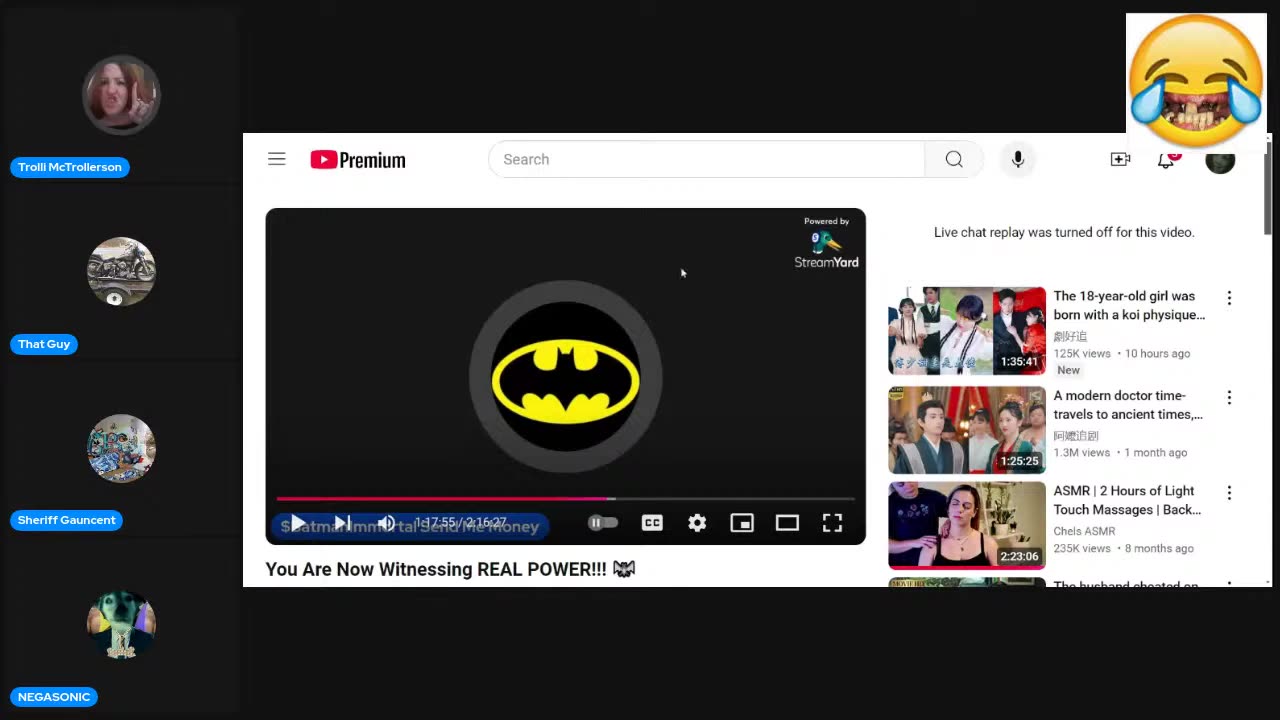Visit the Chels ASMR channel
Viewport: 1280px width, 720px height.
pyautogui.click(x=1084, y=531)
